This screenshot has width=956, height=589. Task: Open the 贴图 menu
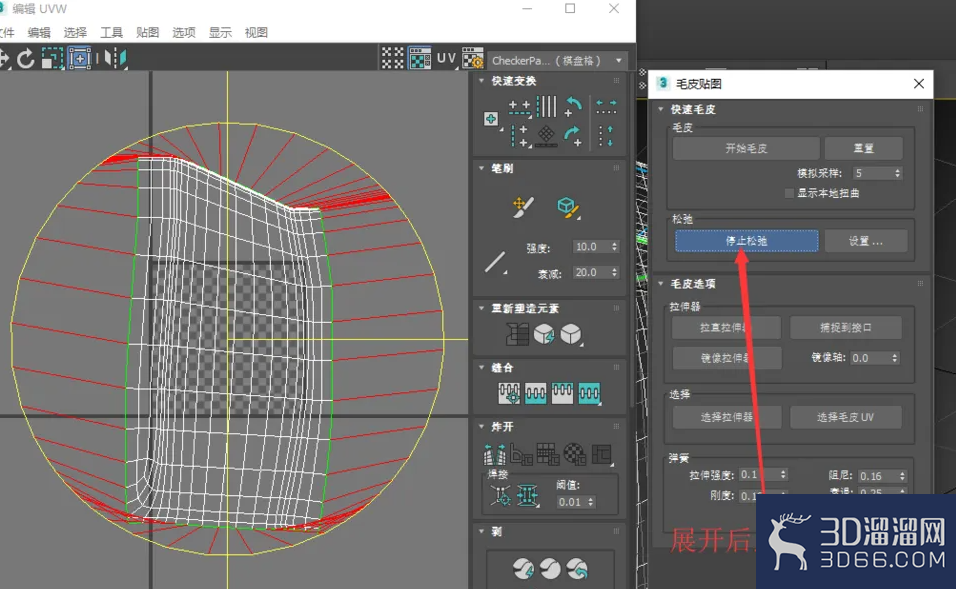click(x=148, y=32)
